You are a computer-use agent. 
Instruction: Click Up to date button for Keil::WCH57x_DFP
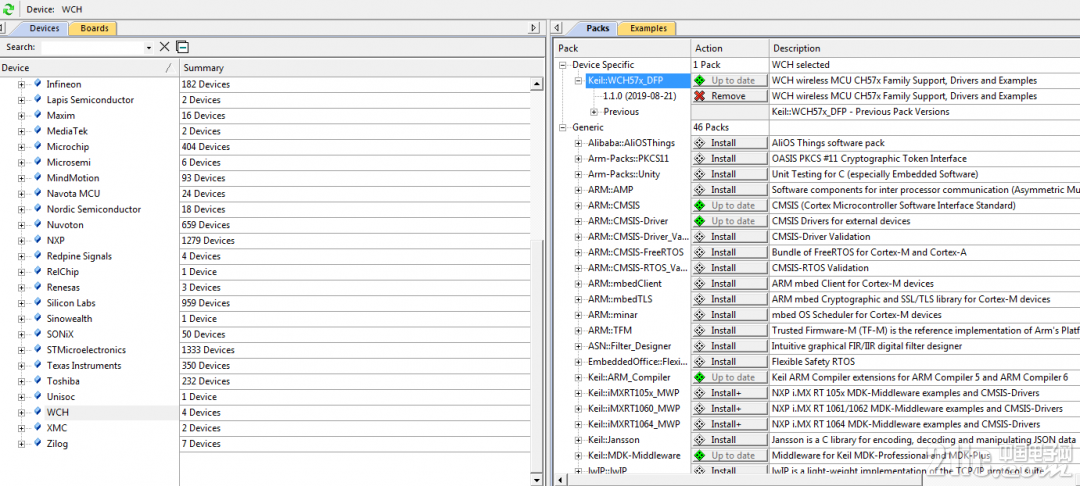click(x=730, y=81)
